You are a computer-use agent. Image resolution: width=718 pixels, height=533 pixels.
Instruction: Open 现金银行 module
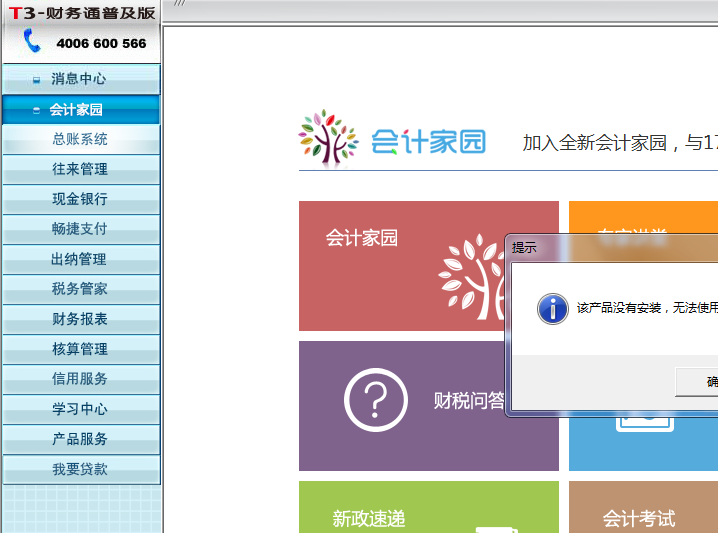point(82,199)
